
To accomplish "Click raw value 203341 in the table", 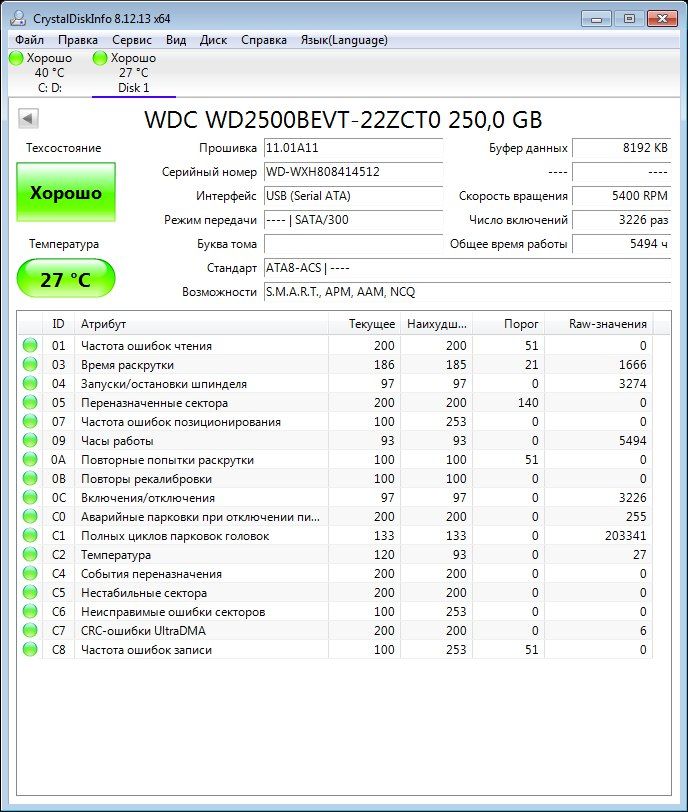I will coord(625,535).
